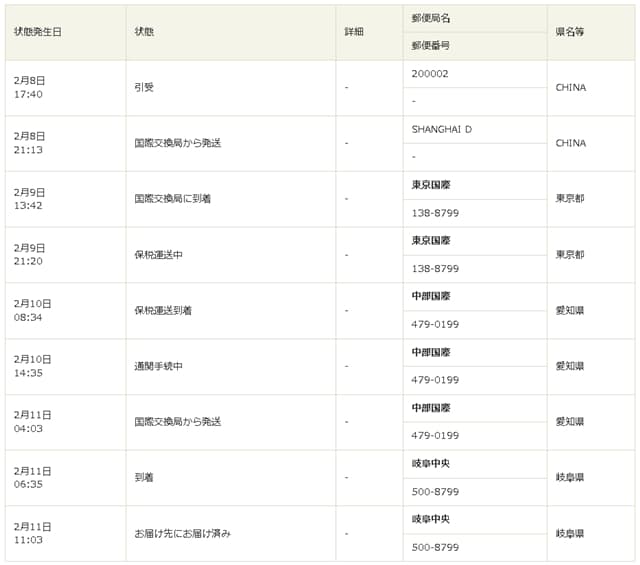
Task: Click the 到着 status at 06:35
Action: coord(144,477)
